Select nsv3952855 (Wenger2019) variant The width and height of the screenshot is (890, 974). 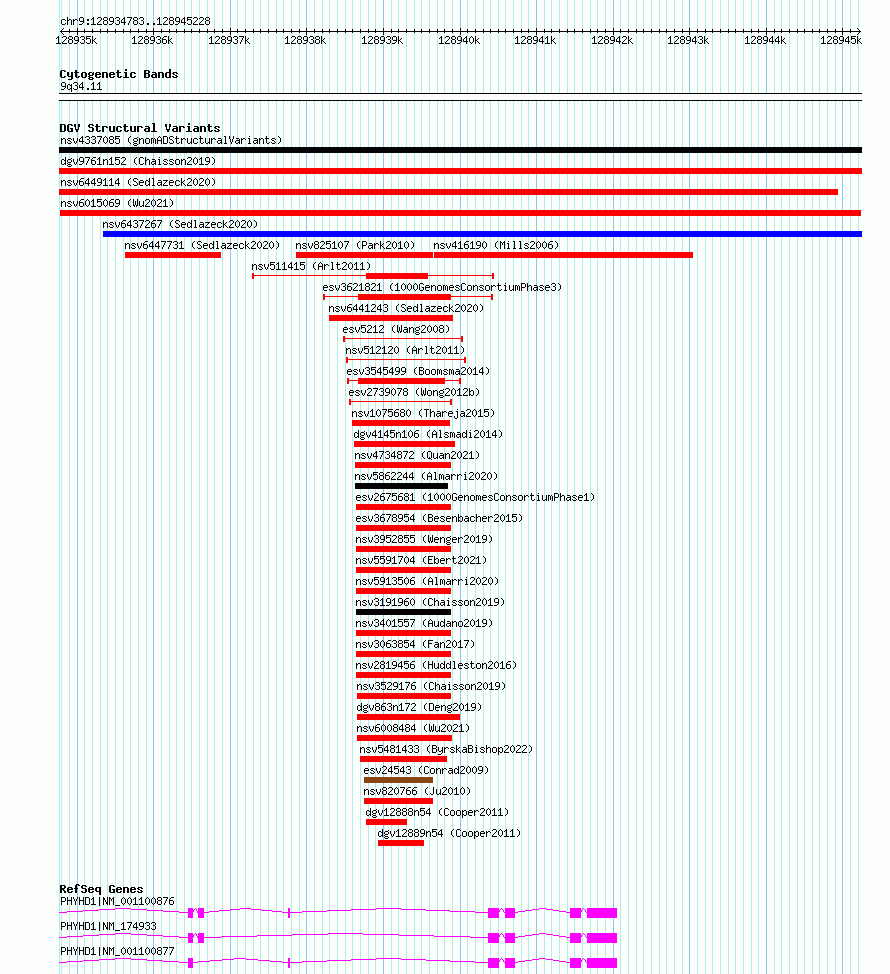(424, 540)
